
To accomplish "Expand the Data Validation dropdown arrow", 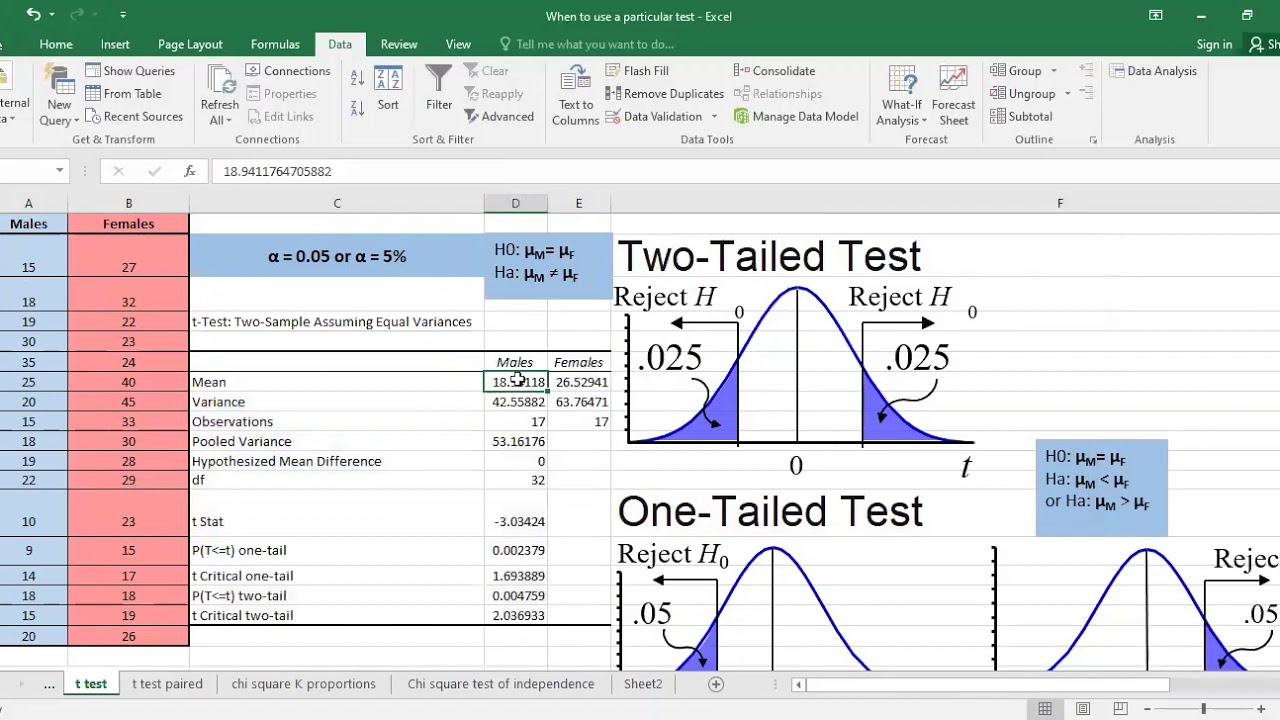I will click(714, 117).
